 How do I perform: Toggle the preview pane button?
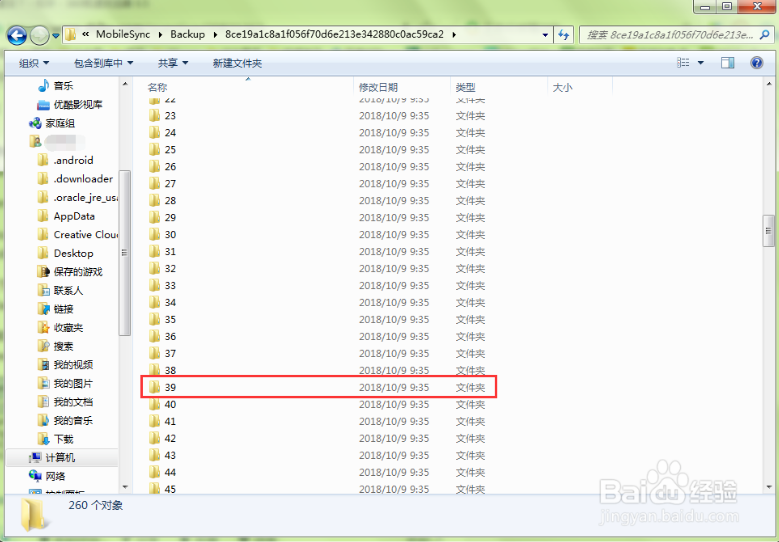click(728, 63)
